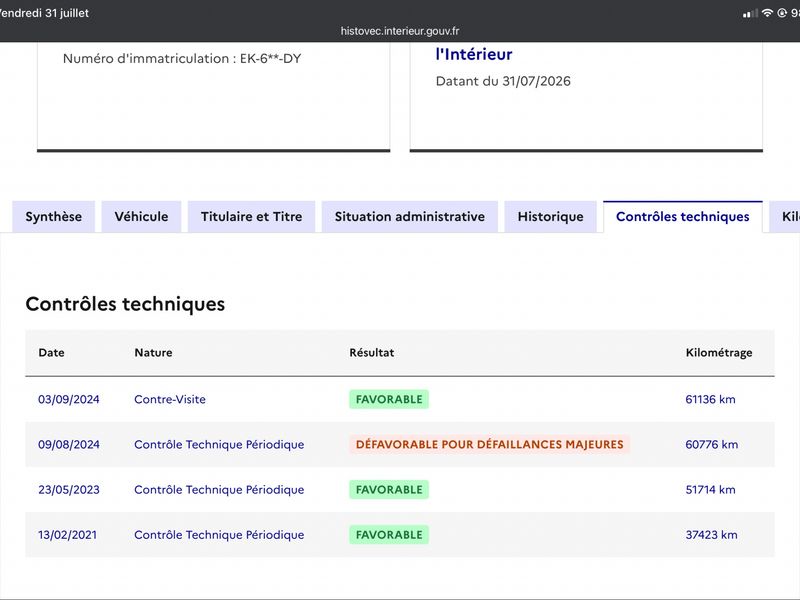Screen dimensions: 800x600
Task: Tap the orientation lock status icon
Action: [x=782, y=13]
